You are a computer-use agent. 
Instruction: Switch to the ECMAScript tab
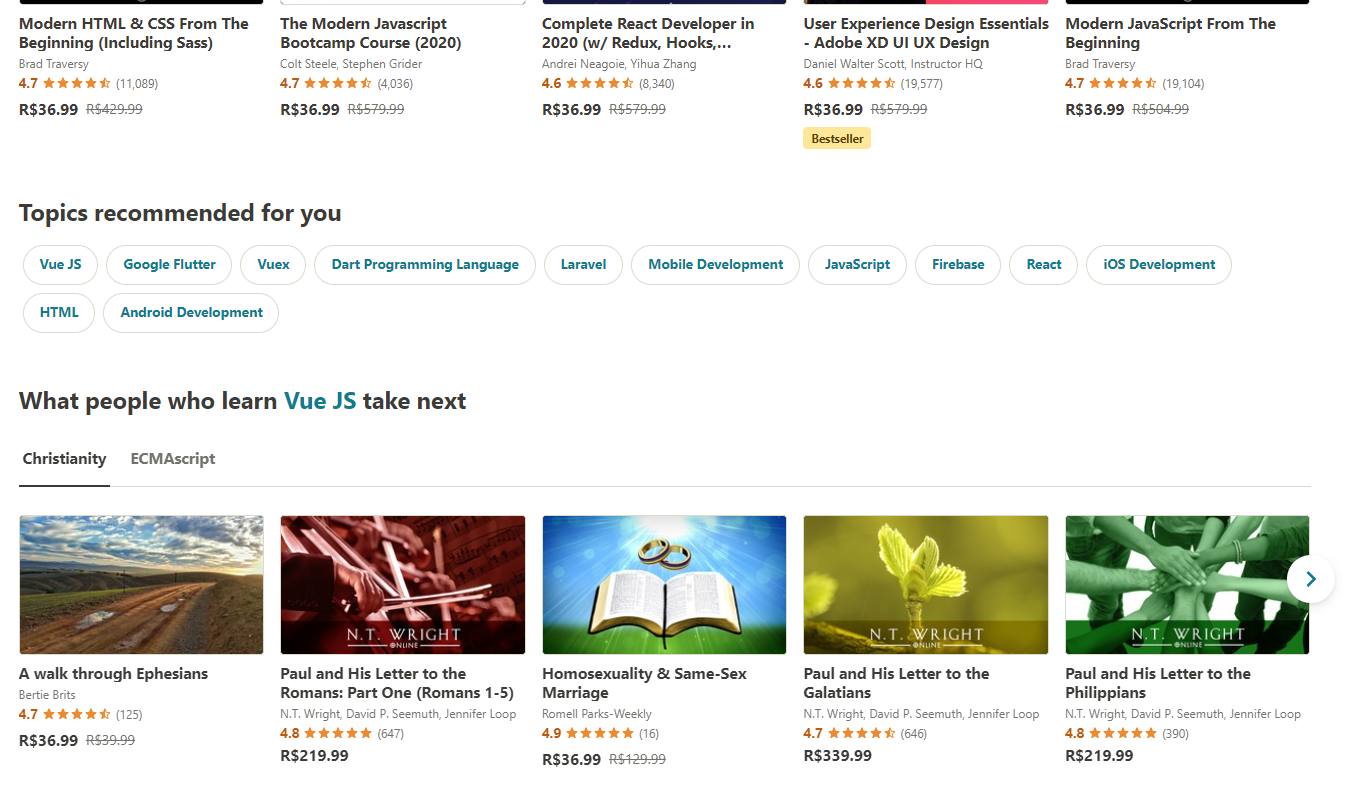[x=173, y=459]
